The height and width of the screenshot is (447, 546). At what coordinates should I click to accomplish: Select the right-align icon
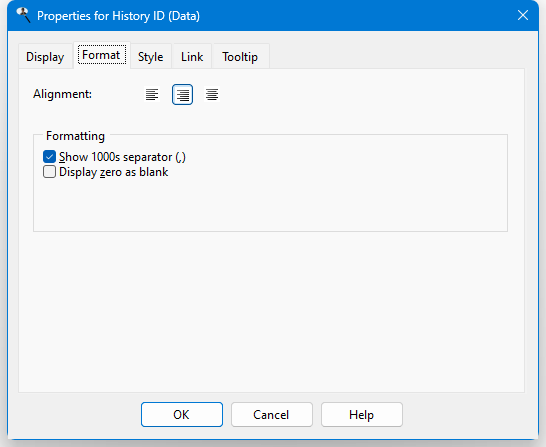[x=182, y=94]
